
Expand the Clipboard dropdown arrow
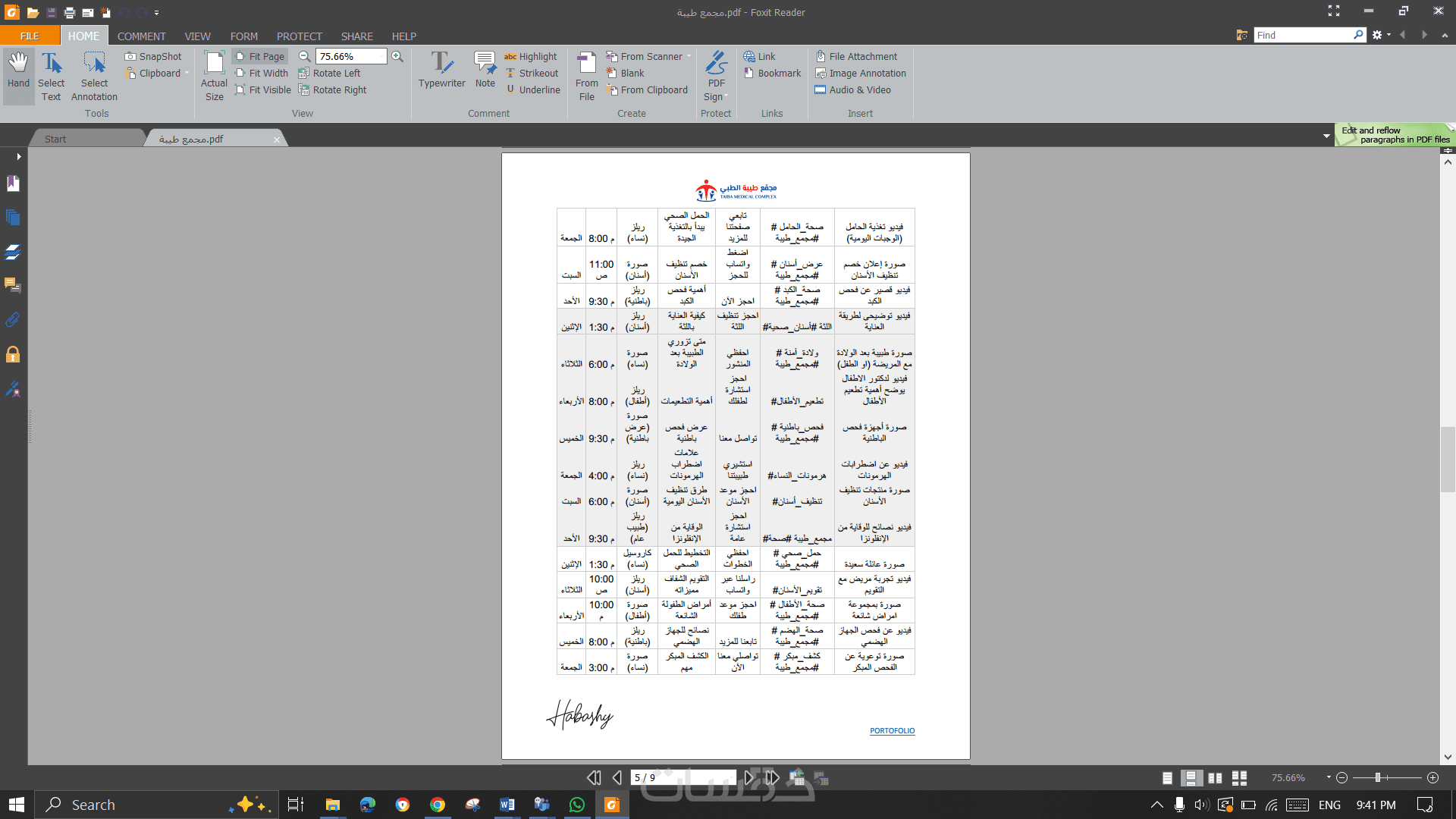pos(187,73)
